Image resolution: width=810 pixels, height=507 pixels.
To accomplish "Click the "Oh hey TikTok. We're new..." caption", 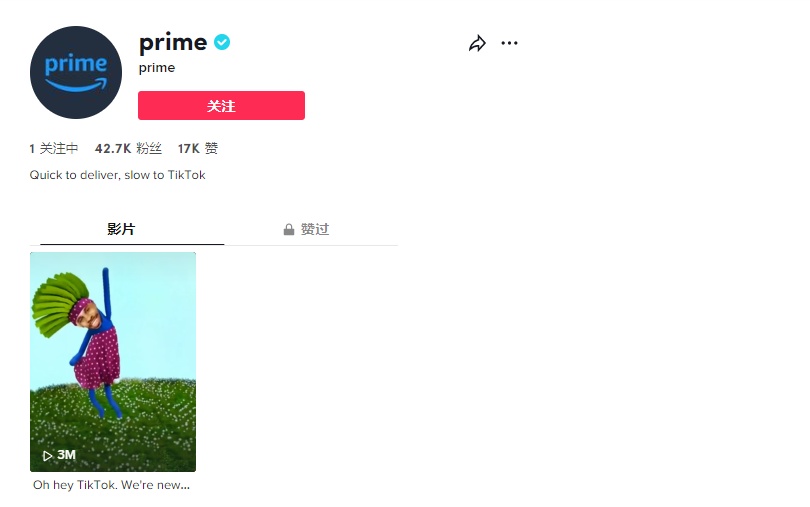I will [112, 485].
